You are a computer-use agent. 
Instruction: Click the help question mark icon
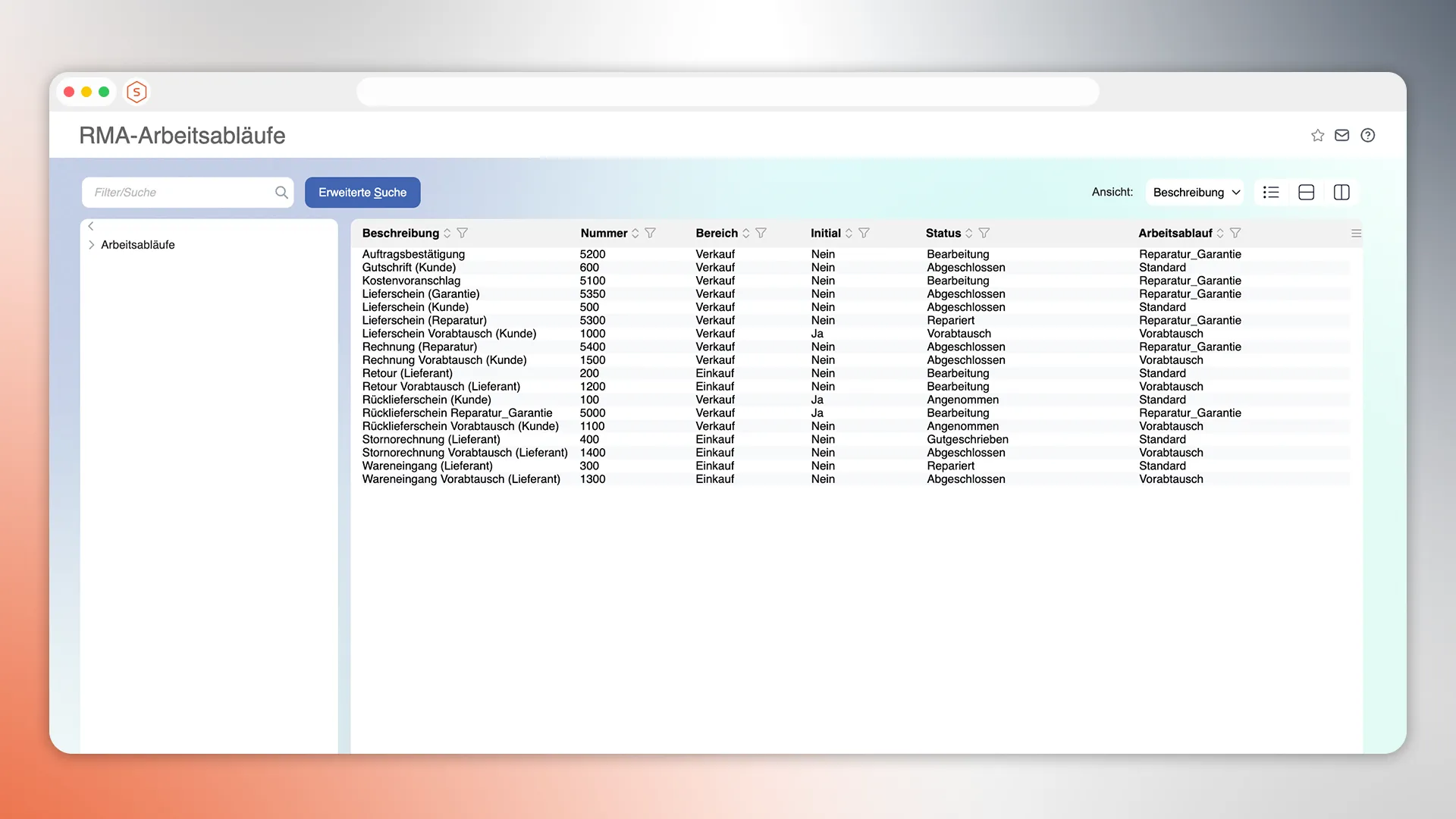[1367, 136]
